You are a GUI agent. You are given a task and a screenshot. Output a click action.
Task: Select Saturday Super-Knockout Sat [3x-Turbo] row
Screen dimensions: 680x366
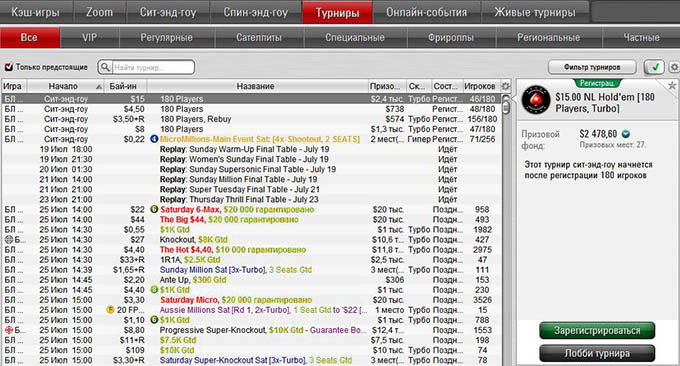coord(252,360)
